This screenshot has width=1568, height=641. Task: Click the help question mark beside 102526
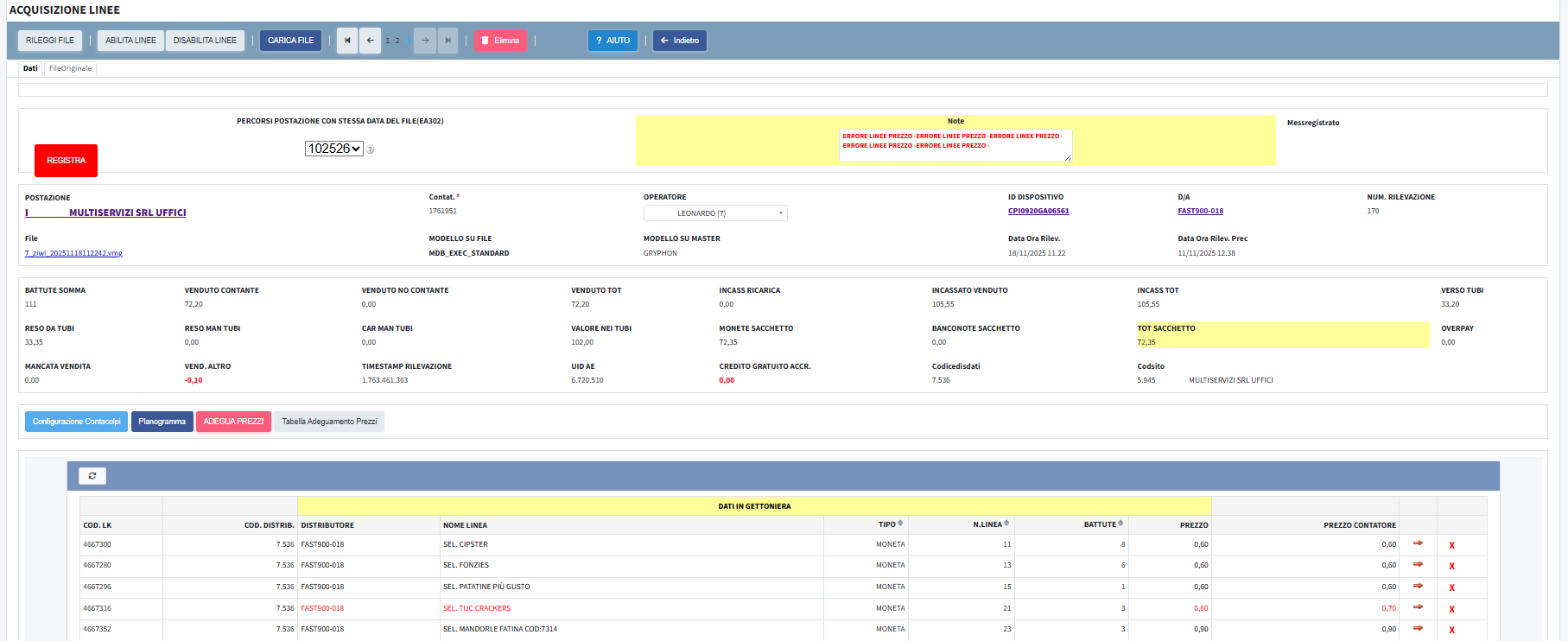[370, 149]
